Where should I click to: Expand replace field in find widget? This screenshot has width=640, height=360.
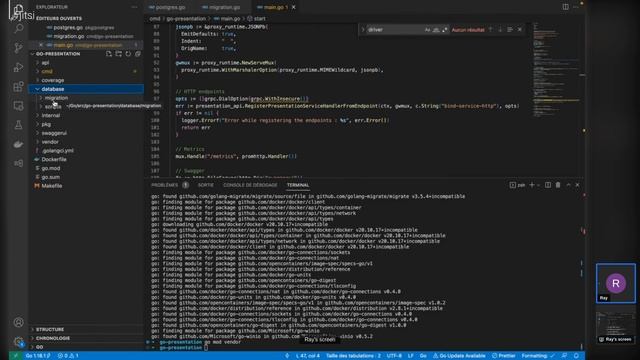point(363,30)
